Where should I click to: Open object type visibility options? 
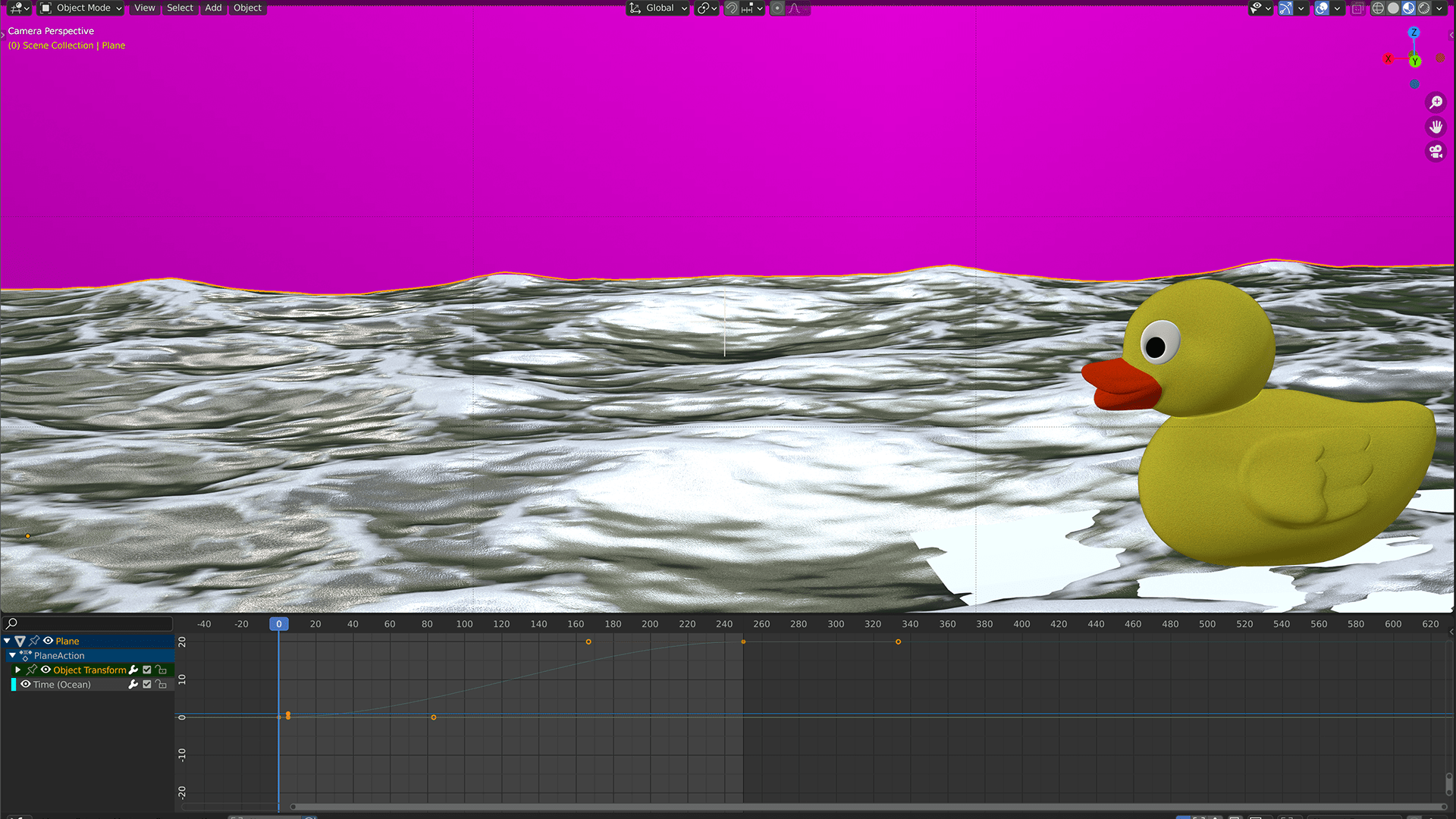[x=1260, y=8]
